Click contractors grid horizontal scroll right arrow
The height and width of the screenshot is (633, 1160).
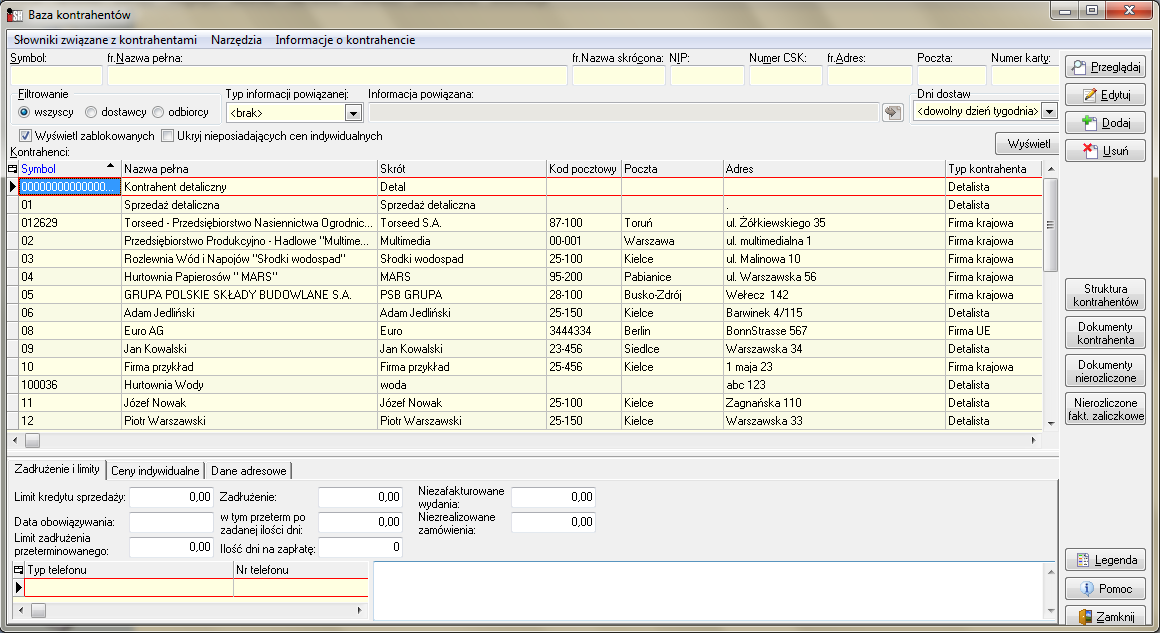[x=1034, y=440]
